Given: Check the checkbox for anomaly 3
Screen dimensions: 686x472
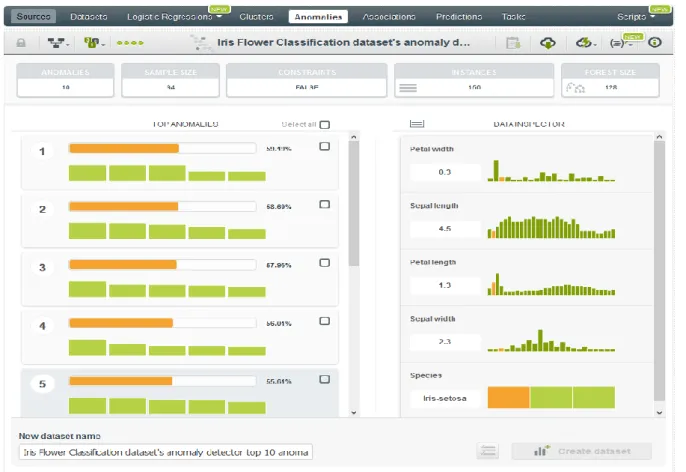Looking at the screenshot, I should click(x=325, y=262).
